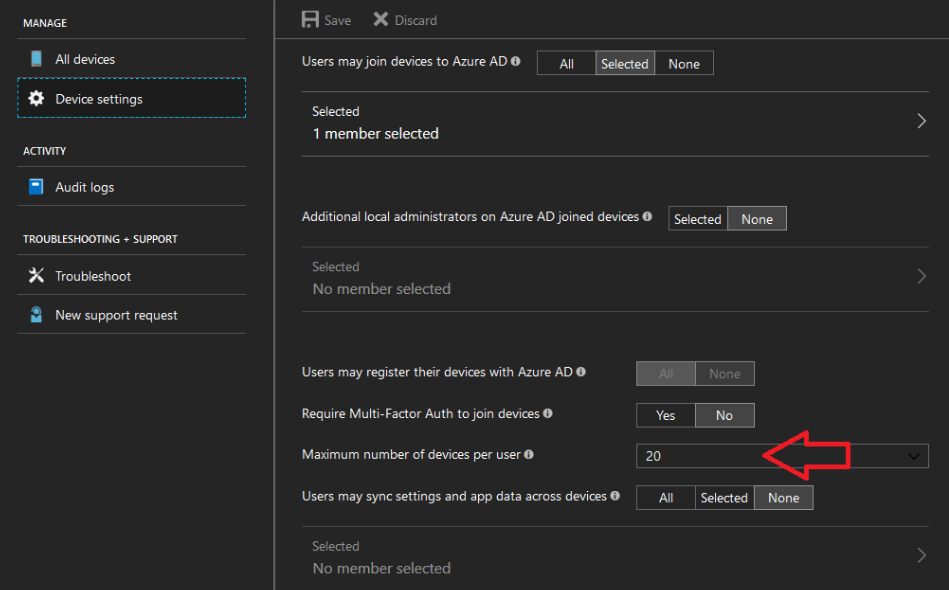Show info for Additional local administrators
The height and width of the screenshot is (590, 949).
click(648, 216)
